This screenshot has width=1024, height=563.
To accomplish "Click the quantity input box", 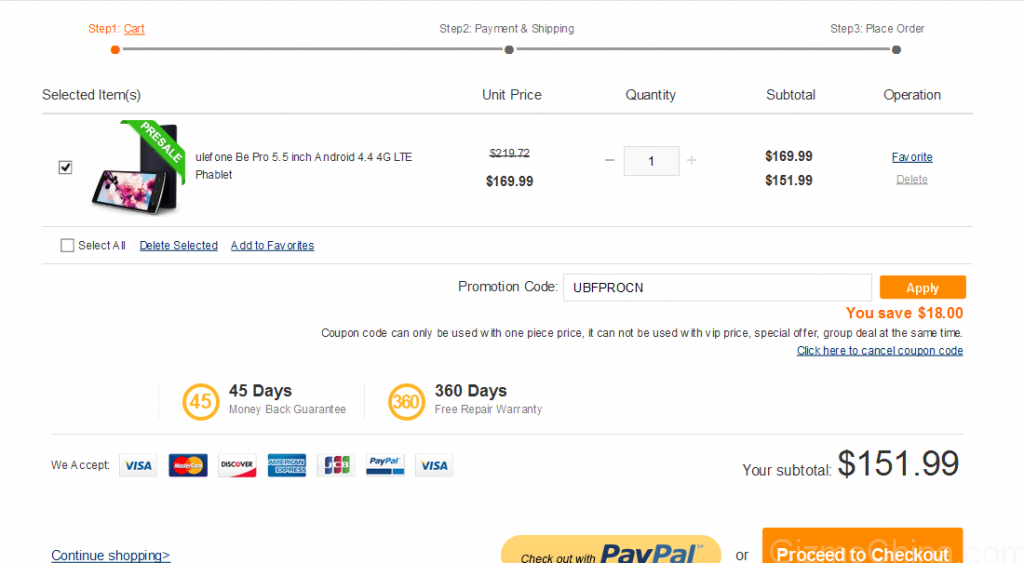I will coord(651,161).
